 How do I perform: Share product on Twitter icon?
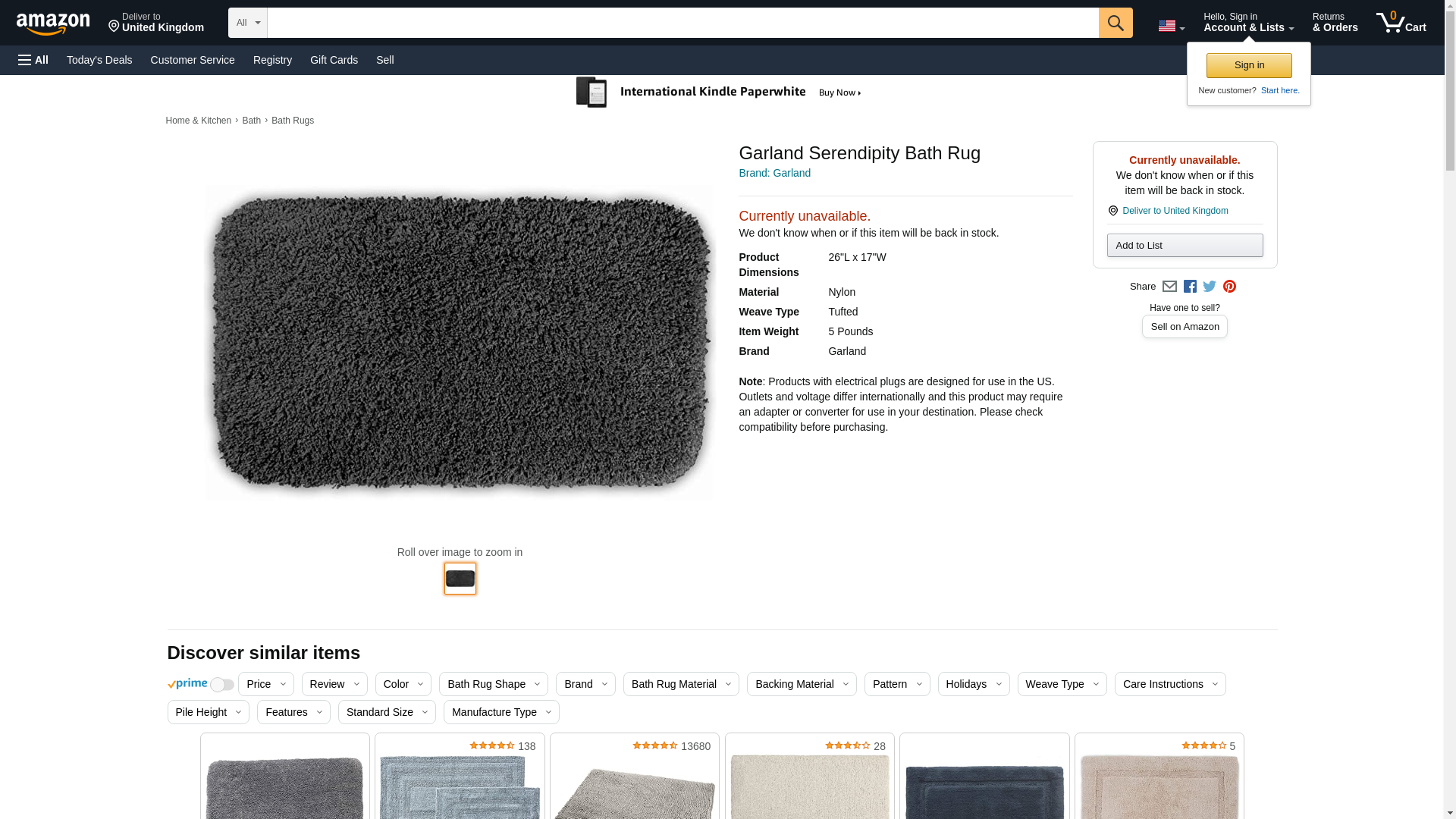(x=1210, y=287)
